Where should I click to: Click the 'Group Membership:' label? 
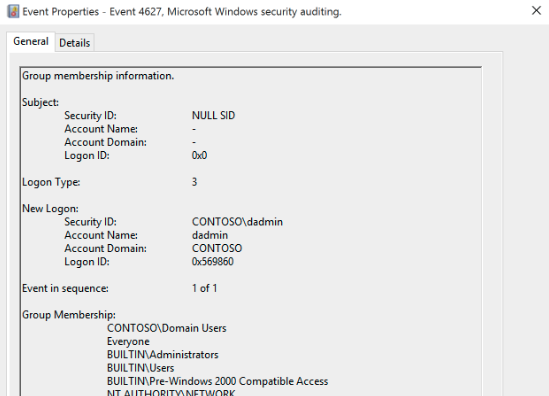click(69, 315)
